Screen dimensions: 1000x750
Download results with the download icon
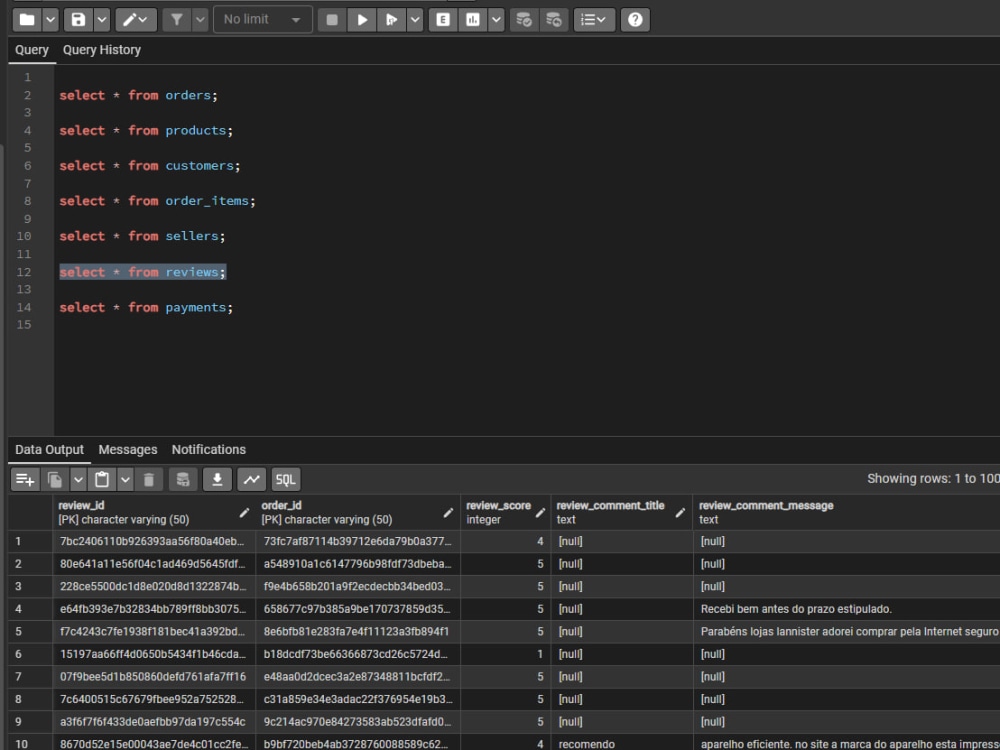[217, 480]
